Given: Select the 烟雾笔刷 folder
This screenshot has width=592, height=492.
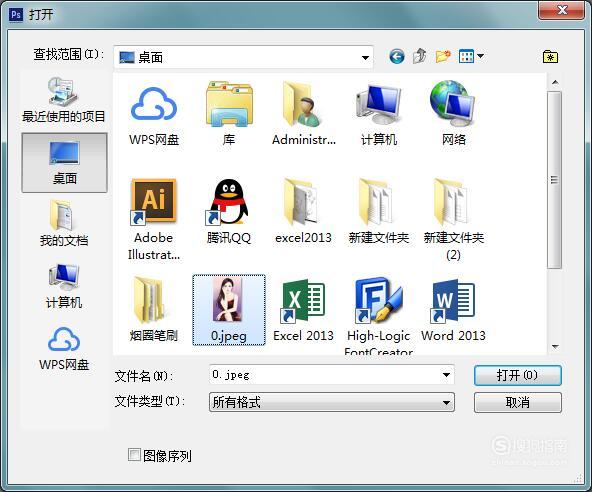Looking at the screenshot, I should pos(153,310).
